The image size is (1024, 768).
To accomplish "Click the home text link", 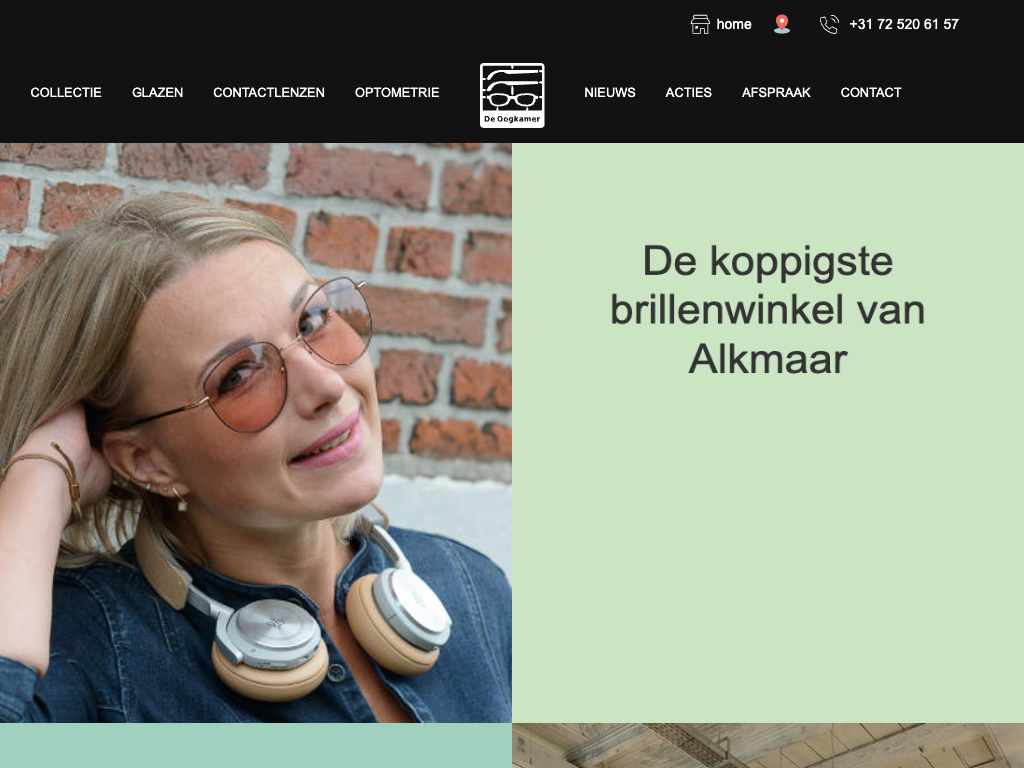I will (x=733, y=24).
